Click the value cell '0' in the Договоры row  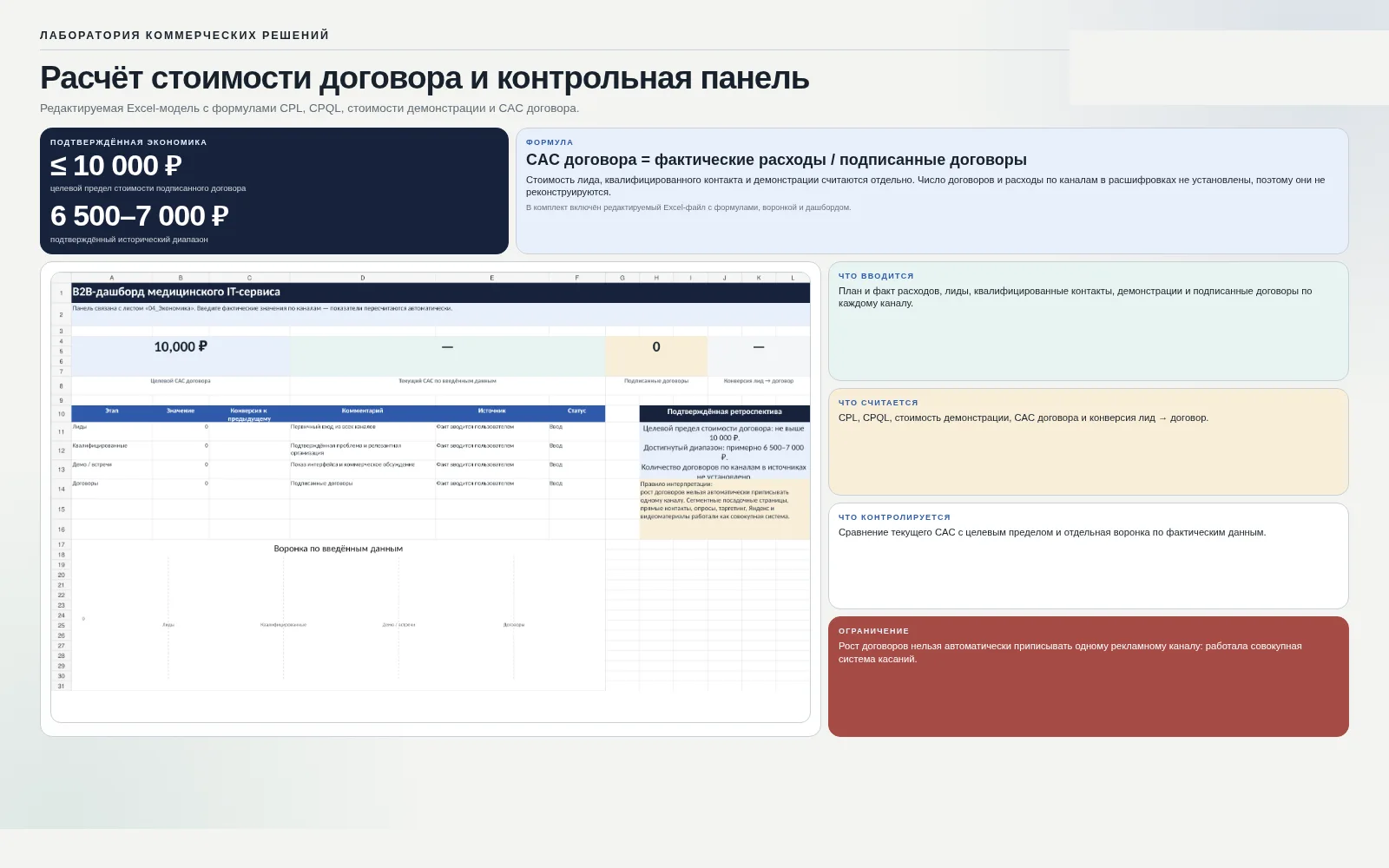[181, 489]
